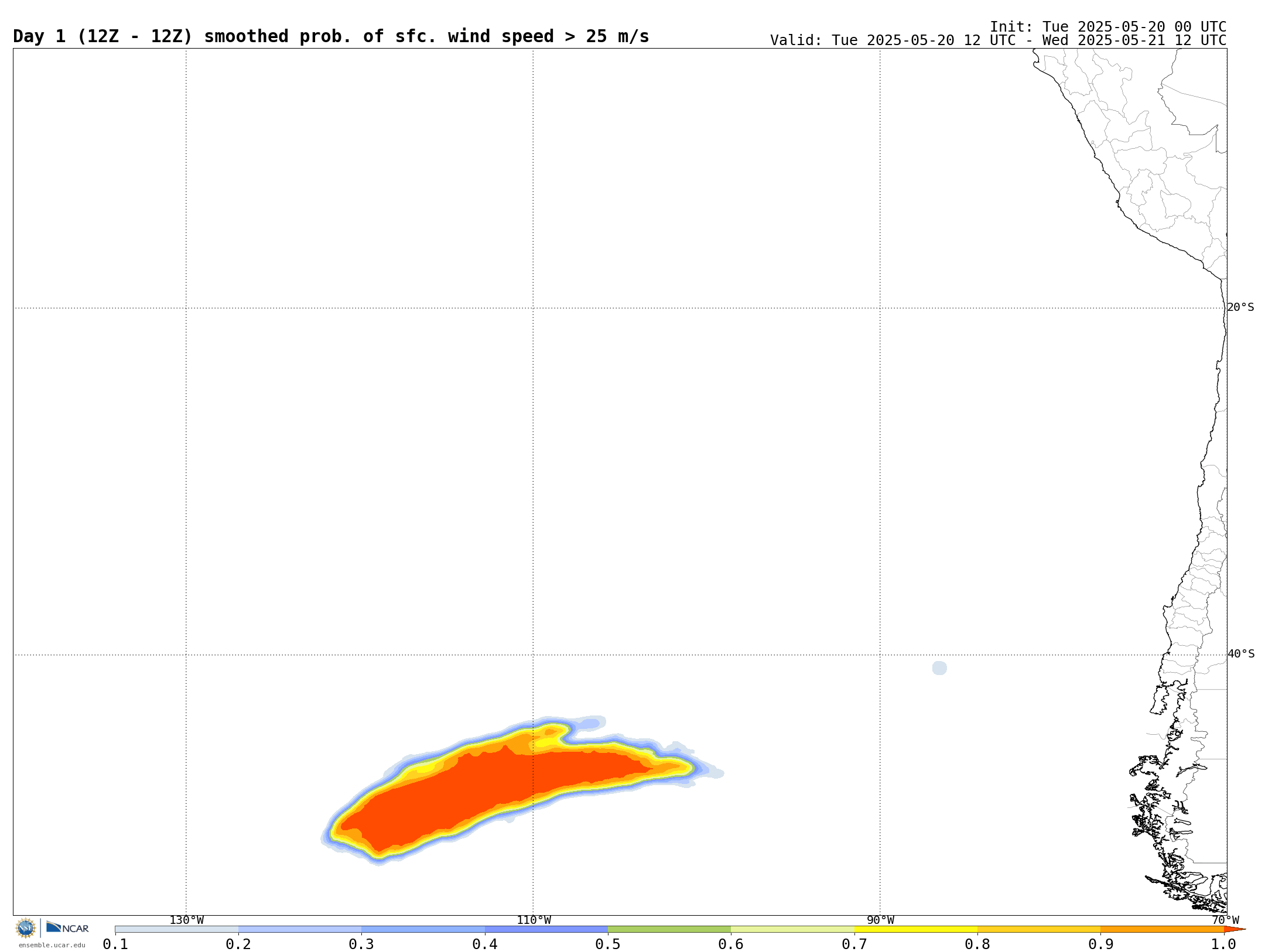Image resolution: width=1265 pixels, height=952 pixels.
Task: Click the 1.0 colorbar tick label
Action: click(x=1224, y=944)
